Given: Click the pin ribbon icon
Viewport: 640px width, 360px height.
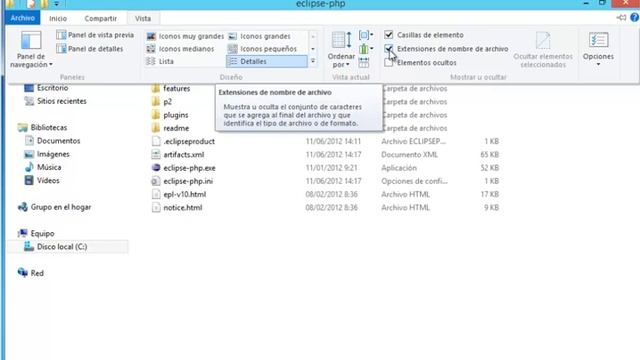Looking at the screenshot, I should point(621,18).
